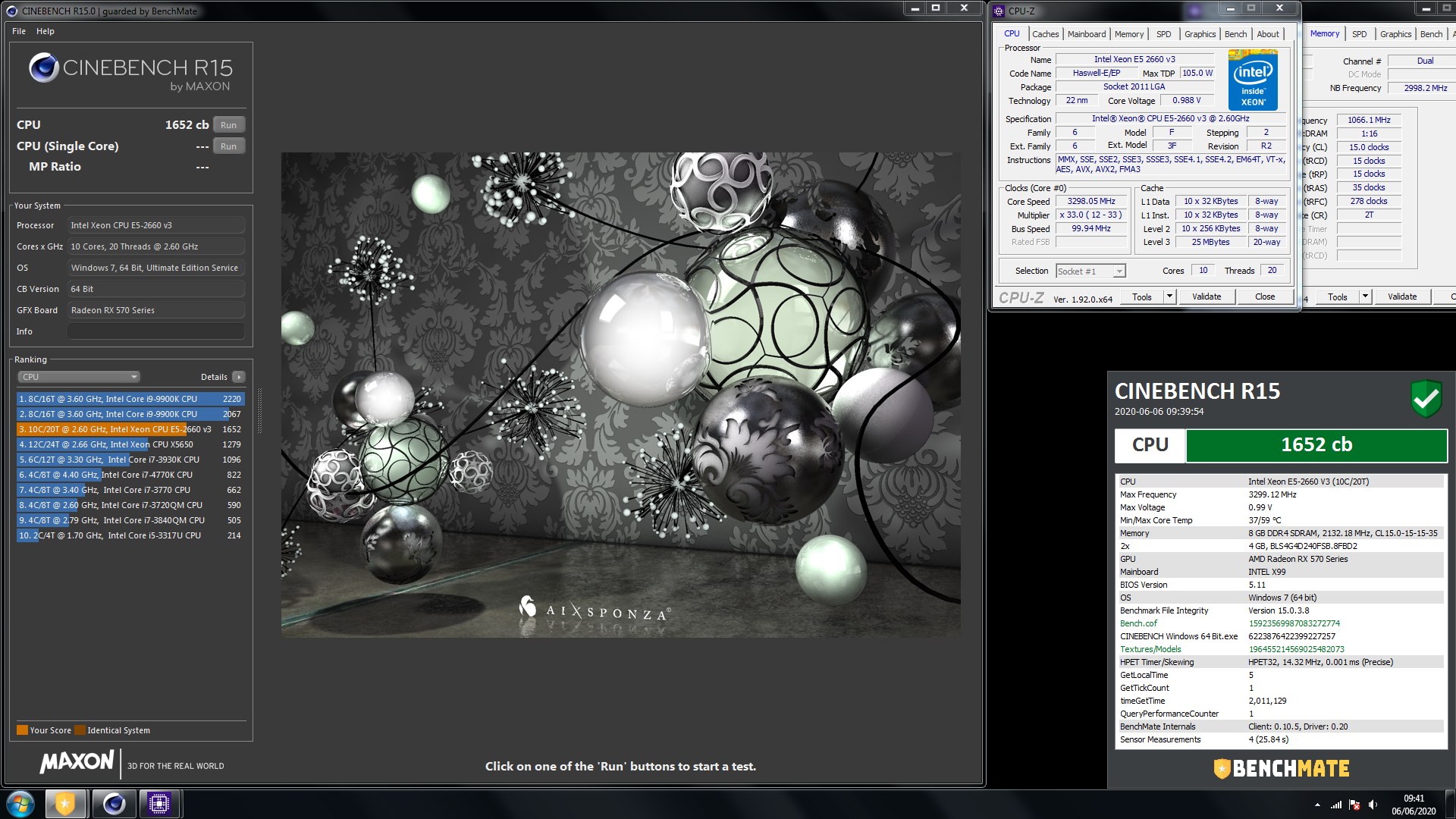
Task: Open SPD tab in front CPU-Z window
Action: click(1163, 34)
